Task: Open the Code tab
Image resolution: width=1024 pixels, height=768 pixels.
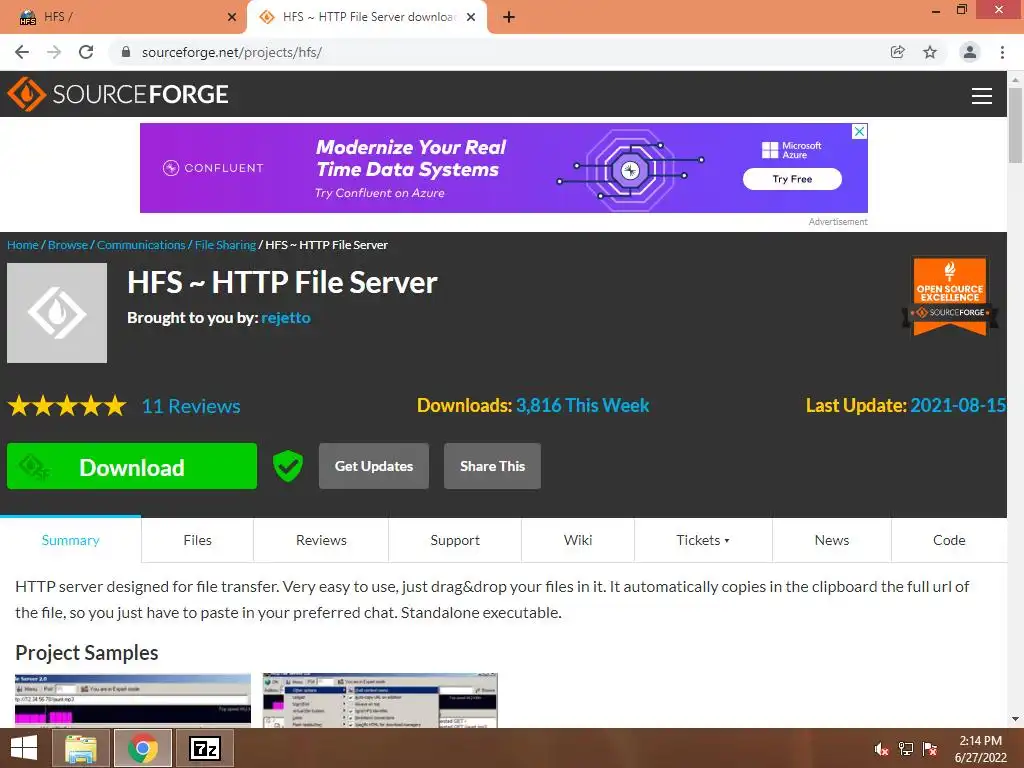Action: (948, 540)
